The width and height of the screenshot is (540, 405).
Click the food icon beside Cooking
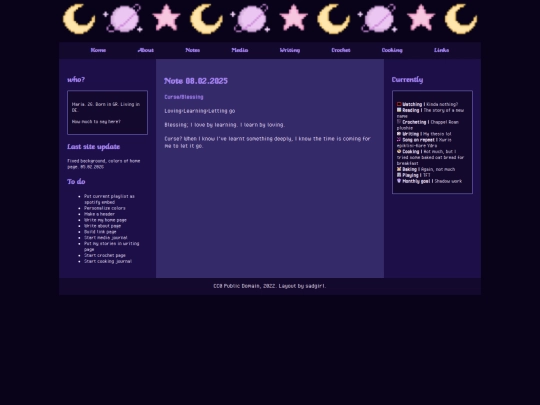pyautogui.click(x=399, y=151)
